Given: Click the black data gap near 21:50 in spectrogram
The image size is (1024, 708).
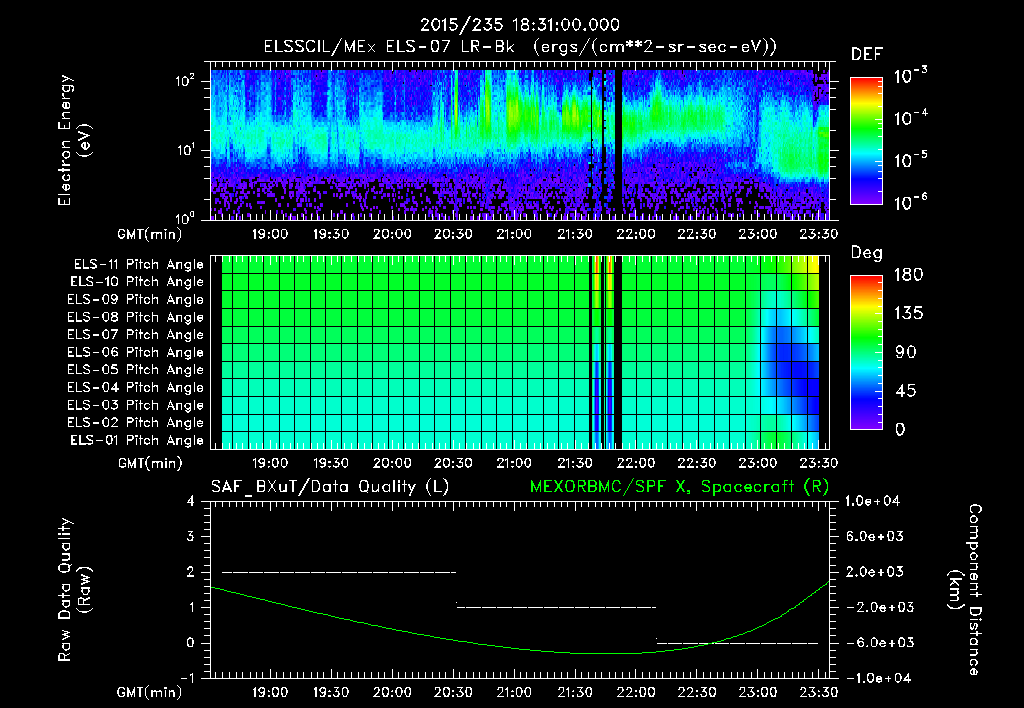Looking at the screenshot, I should tap(618, 144).
